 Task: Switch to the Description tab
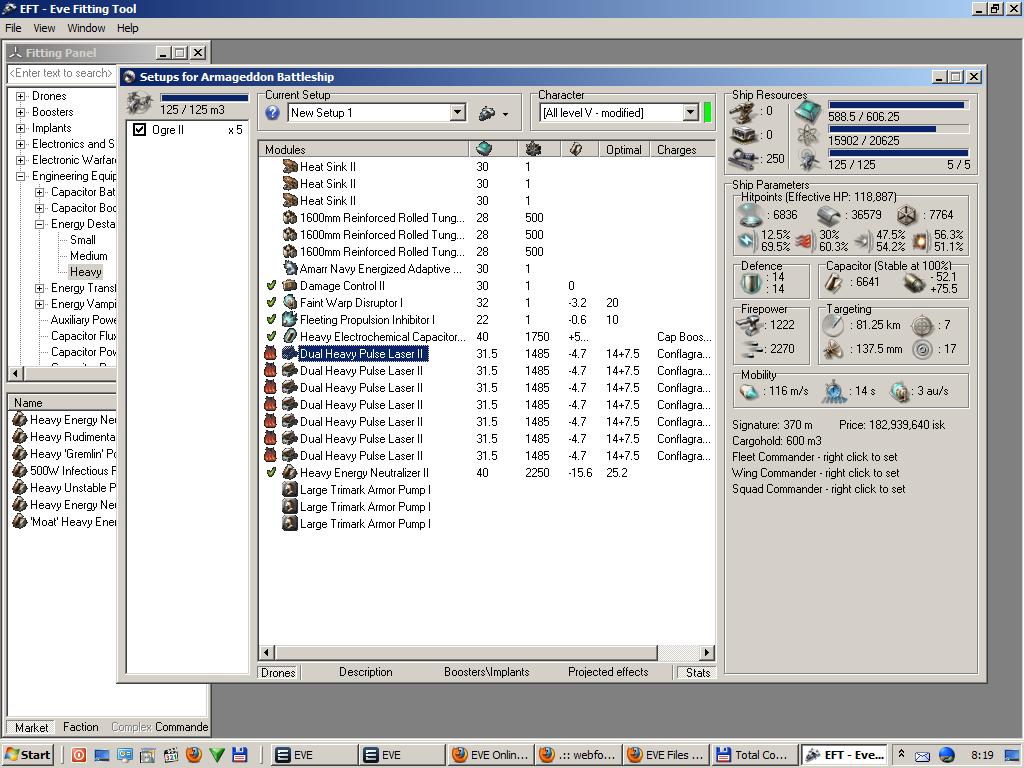pyautogui.click(x=366, y=672)
